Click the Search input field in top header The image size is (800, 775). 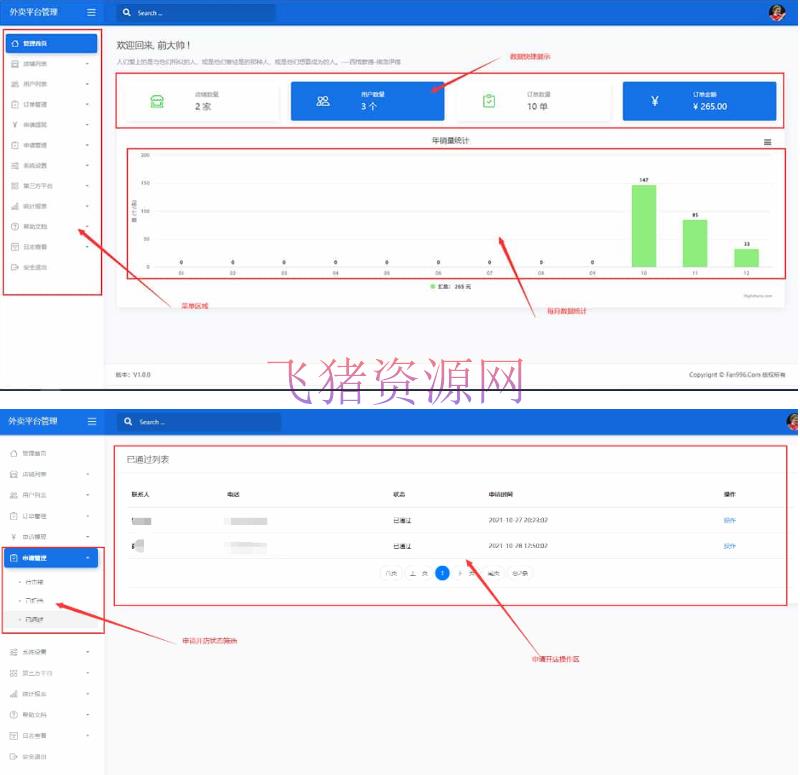coord(200,13)
